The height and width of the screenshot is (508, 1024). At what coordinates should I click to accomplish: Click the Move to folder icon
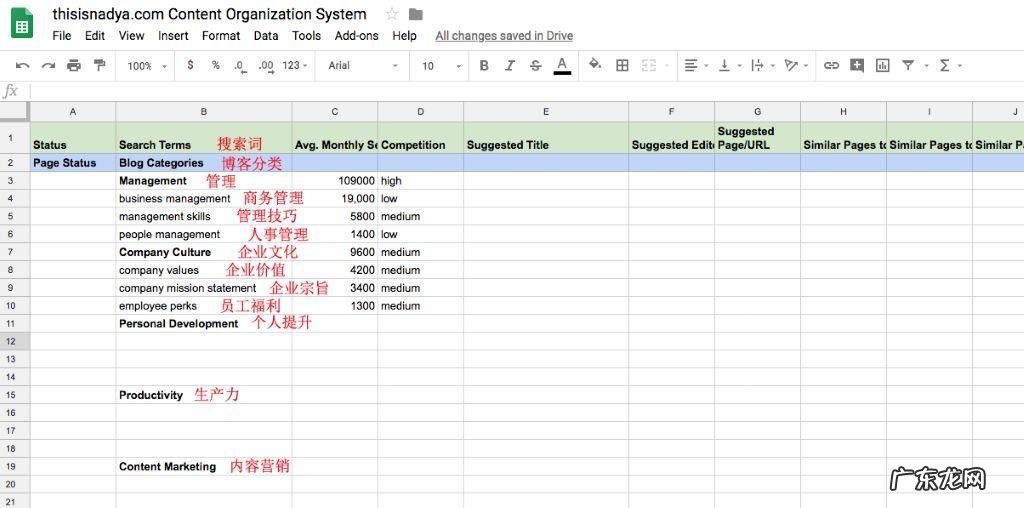pyautogui.click(x=415, y=14)
